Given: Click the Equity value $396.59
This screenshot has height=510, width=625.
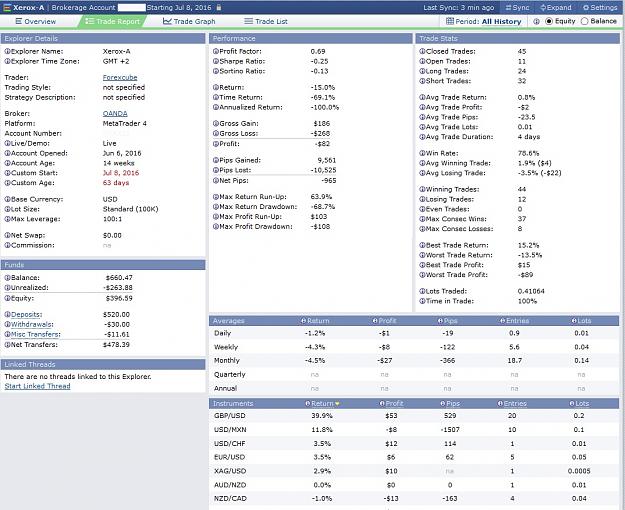Looking at the screenshot, I should pos(119,298).
